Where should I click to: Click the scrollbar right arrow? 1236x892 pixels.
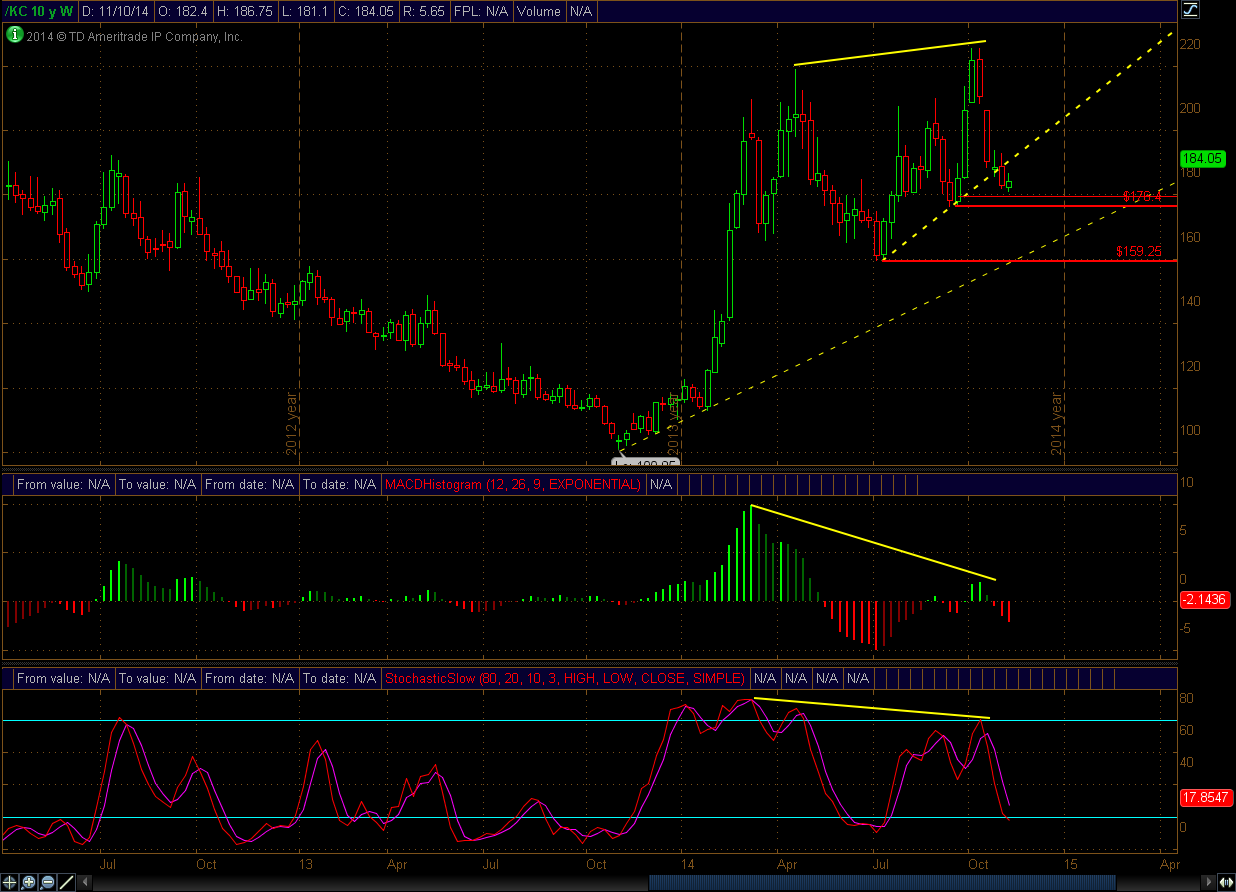click(1208, 882)
